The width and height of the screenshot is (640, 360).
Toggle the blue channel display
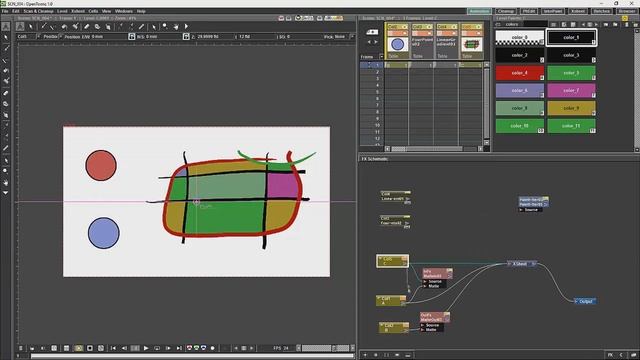pyautogui.click(x=204, y=348)
